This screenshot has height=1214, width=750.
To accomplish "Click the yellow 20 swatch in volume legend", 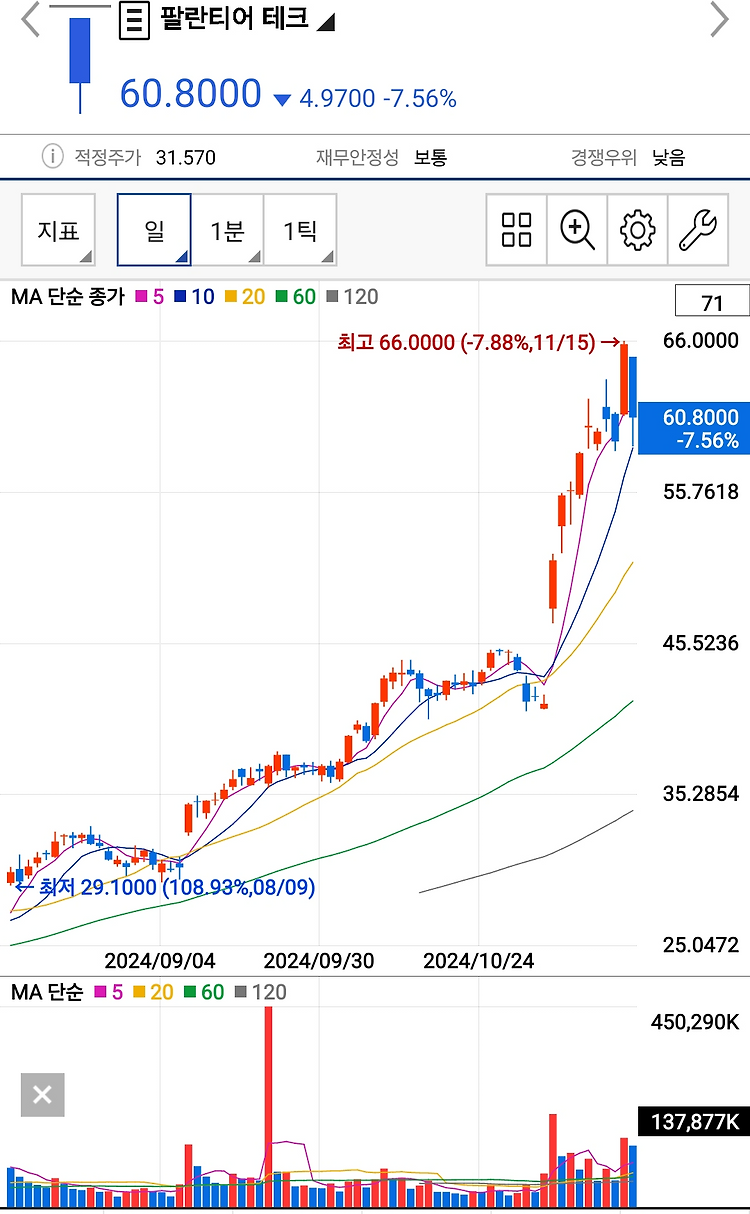I will [138, 993].
